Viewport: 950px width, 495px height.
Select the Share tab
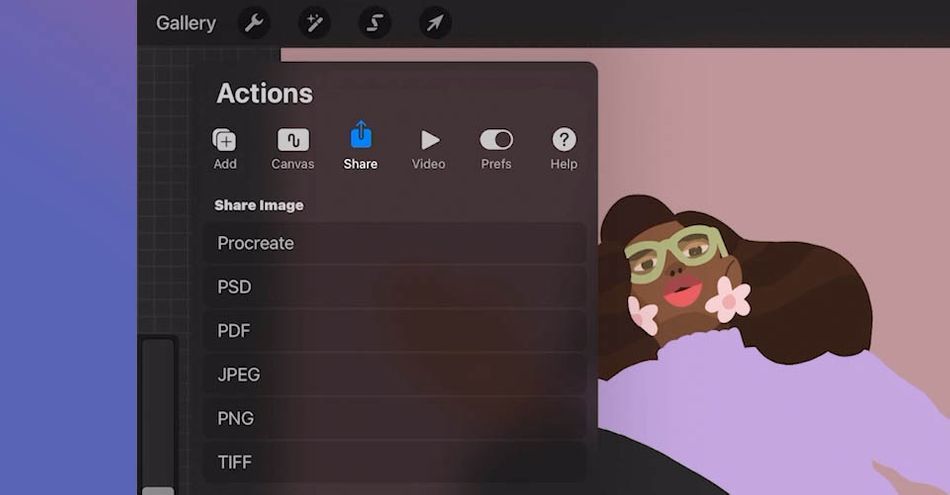pos(360,146)
